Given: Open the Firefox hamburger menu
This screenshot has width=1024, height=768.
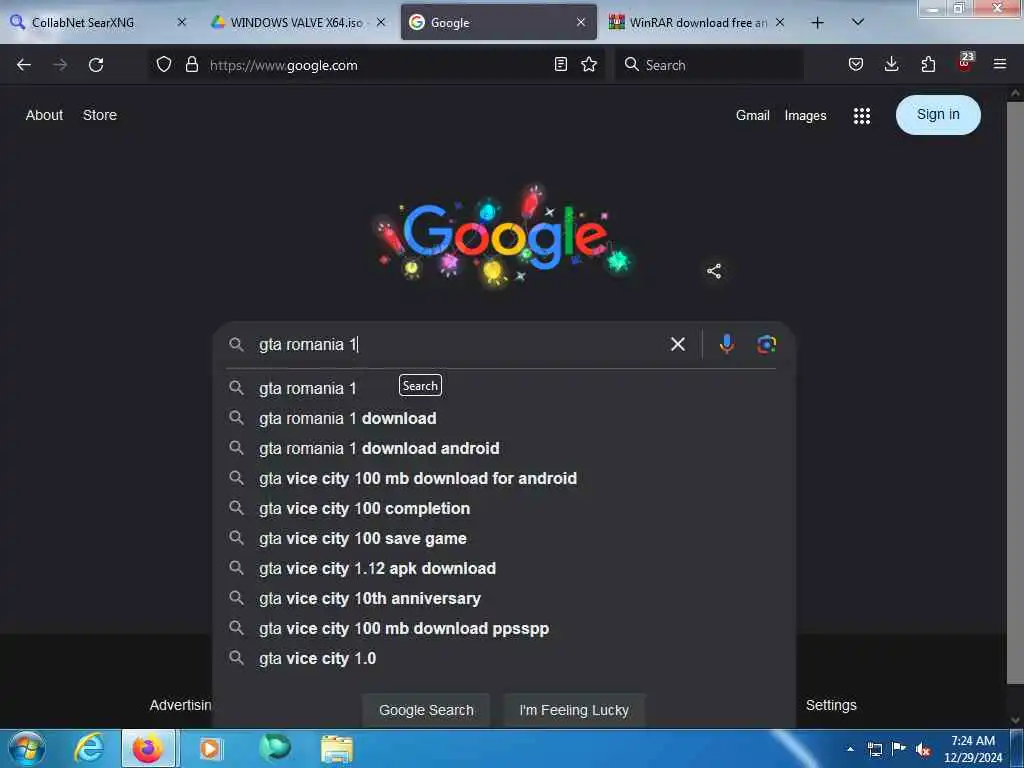Looking at the screenshot, I should click(999, 65).
